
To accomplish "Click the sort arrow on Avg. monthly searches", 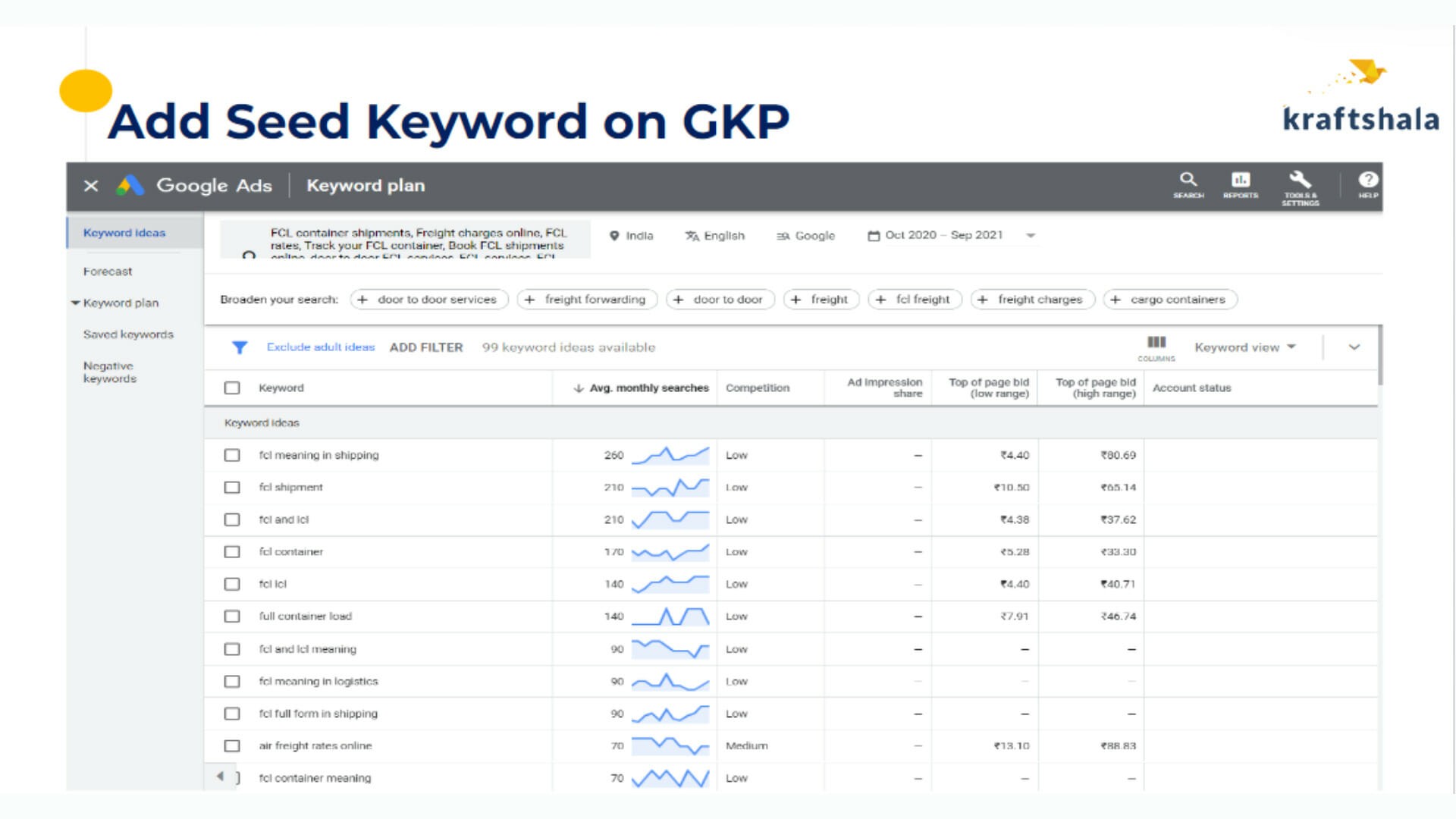I will (579, 388).
